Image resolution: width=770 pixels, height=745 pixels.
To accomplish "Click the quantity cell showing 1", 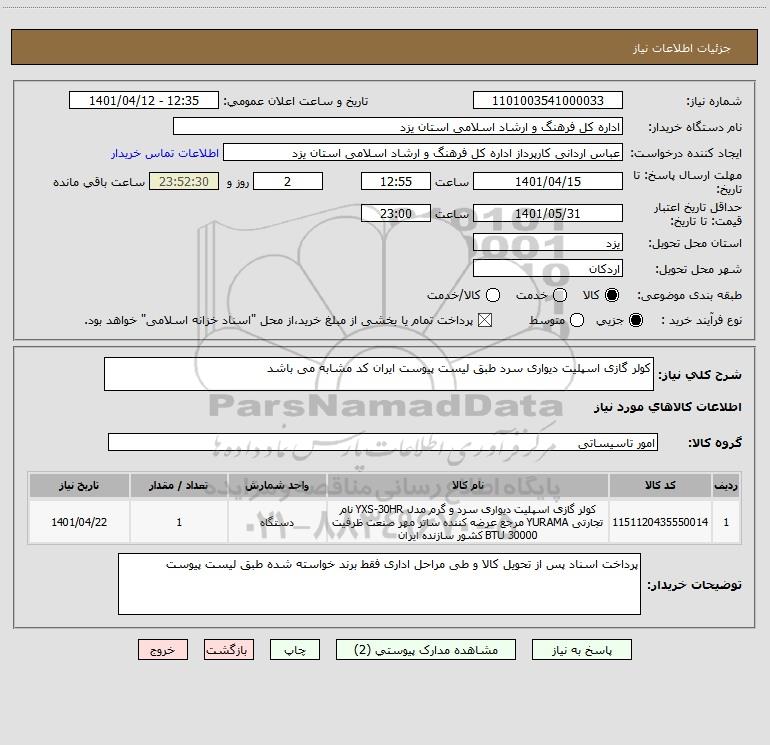I will pos(179,522).
